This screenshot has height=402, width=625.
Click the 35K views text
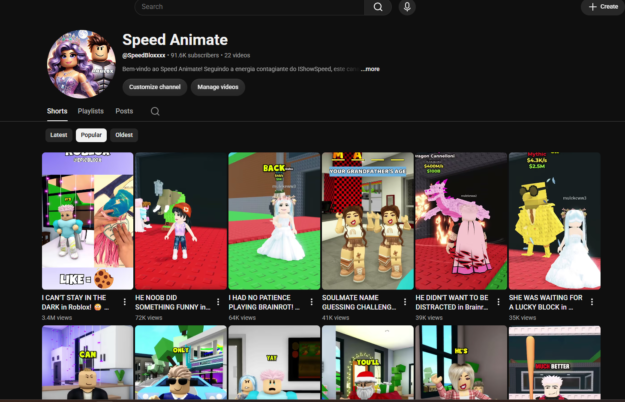click(x=523, y=318)
